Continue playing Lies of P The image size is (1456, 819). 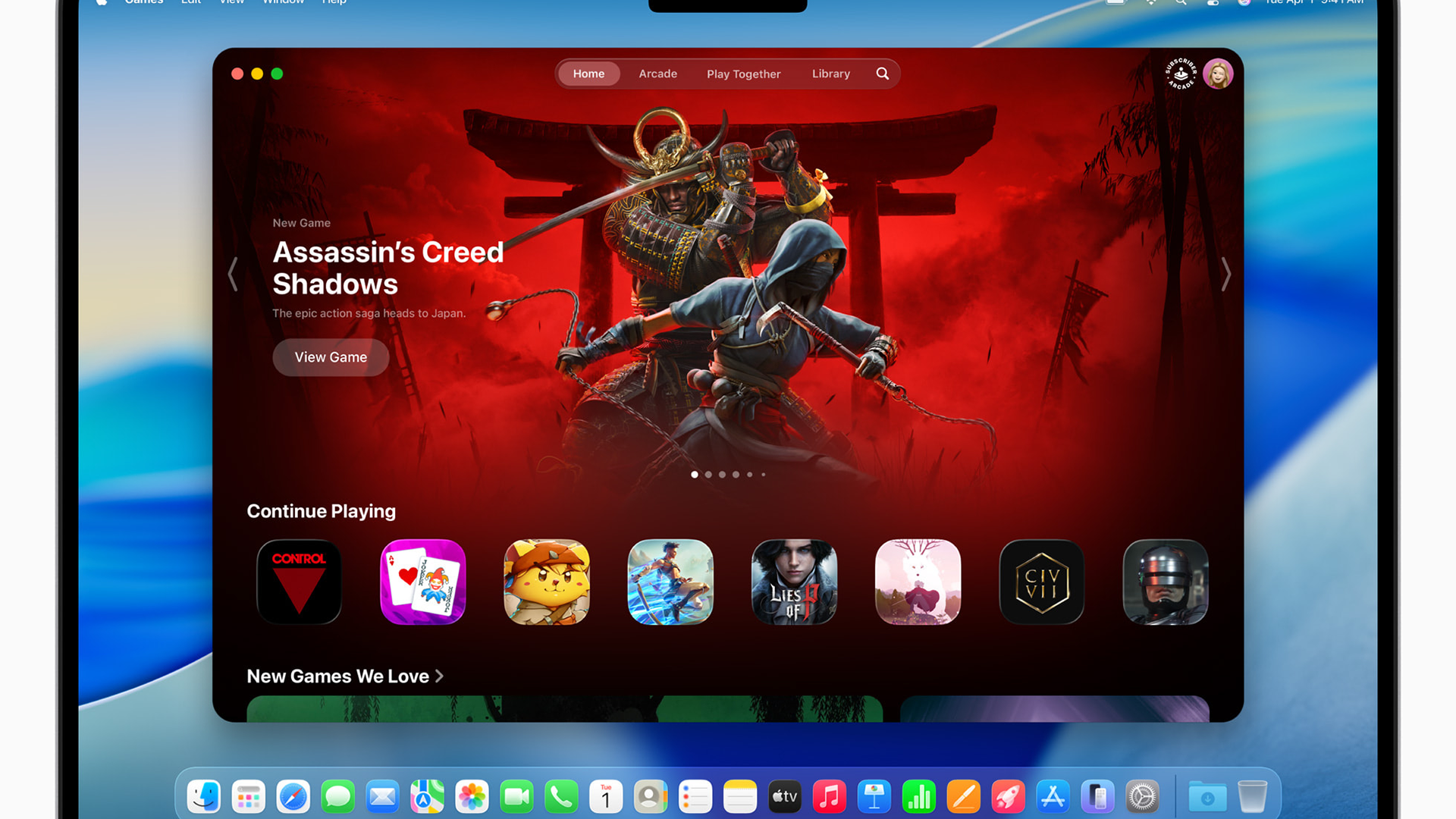click(794, 582)
